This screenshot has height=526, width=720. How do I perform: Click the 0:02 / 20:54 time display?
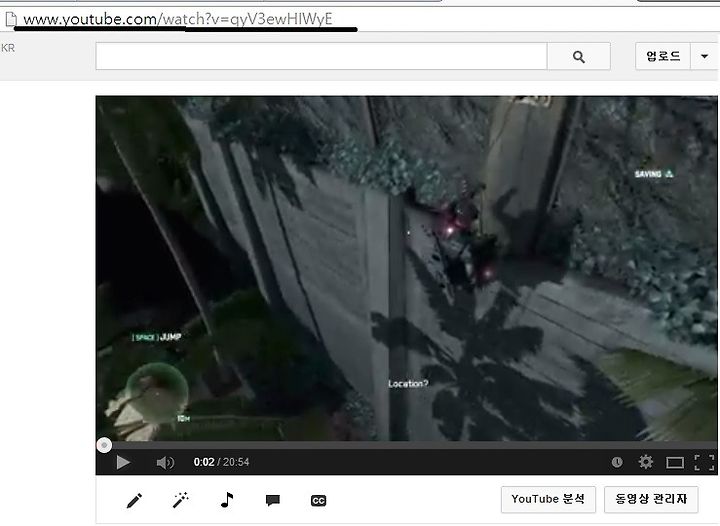221,462
